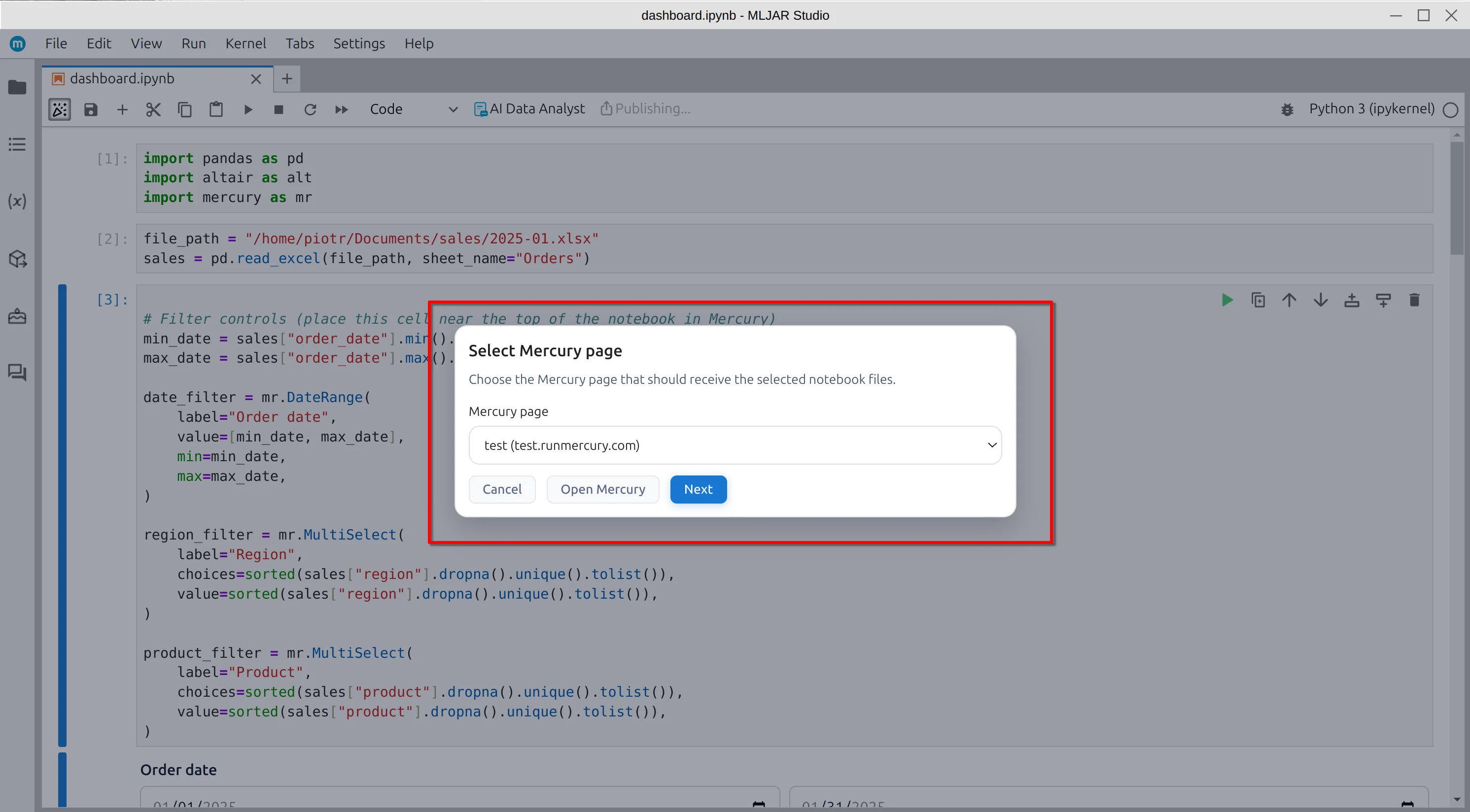The width and height of the screenshot is (1470, 812).
Task: Click Next in the Mercury page dialog
Action: [x=698, y=489]
